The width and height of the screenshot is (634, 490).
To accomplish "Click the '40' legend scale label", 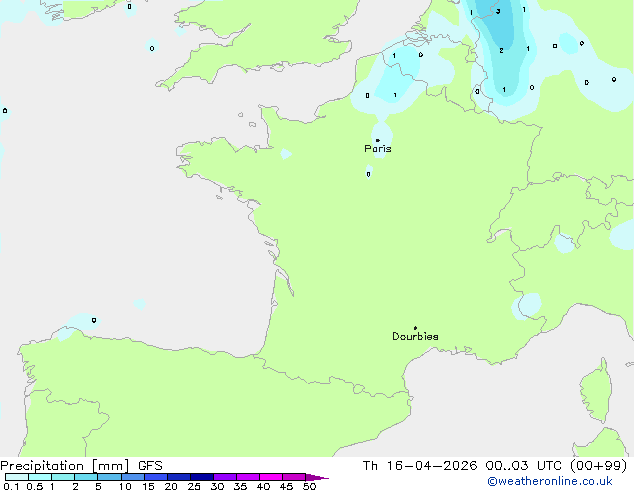I will 263,486.
